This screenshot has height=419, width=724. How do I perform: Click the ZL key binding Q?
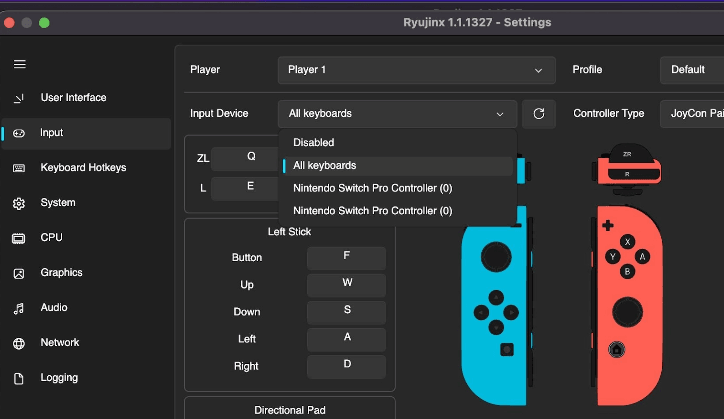251,157
